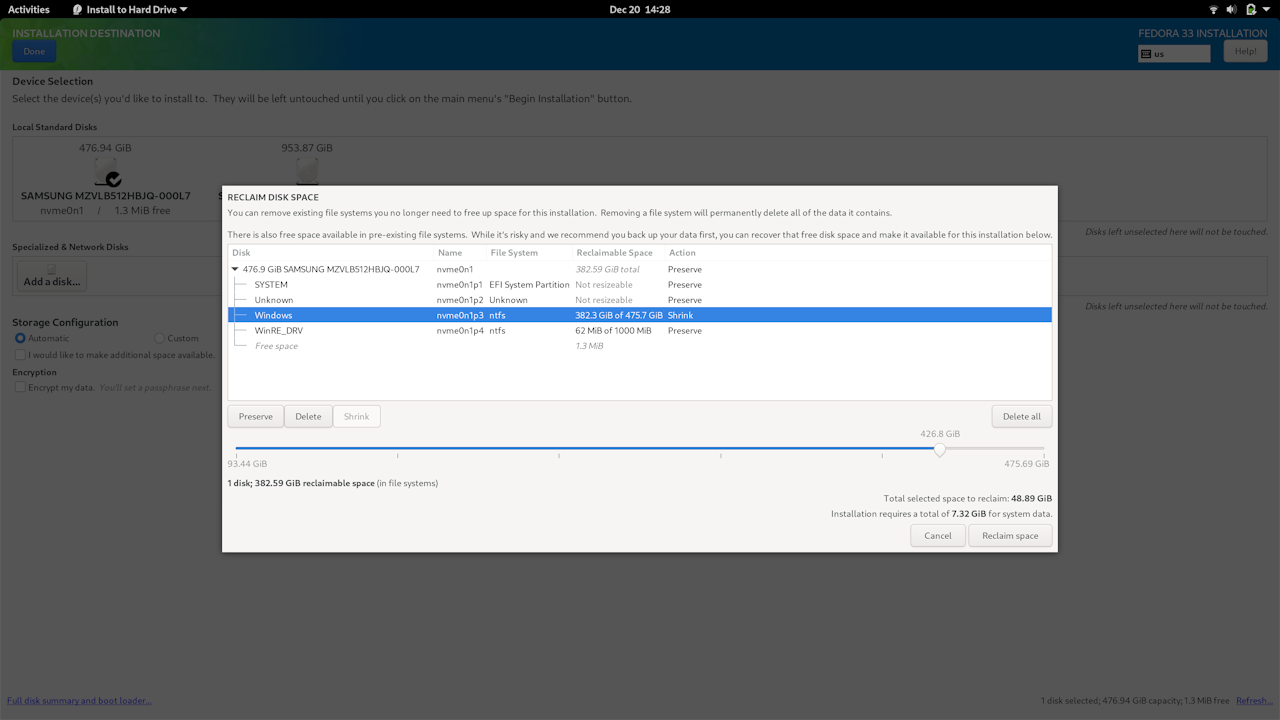Select the 953.87 GiB disk icon
Image resolution: width=1280 pixels, height=720 pixels.
point(306,170)
